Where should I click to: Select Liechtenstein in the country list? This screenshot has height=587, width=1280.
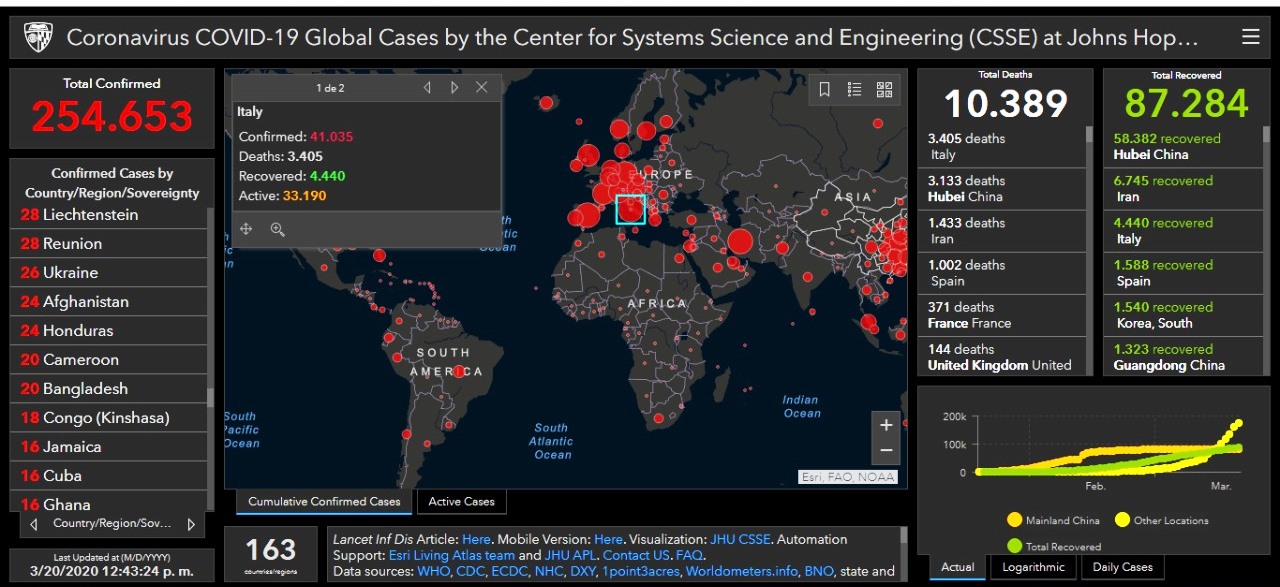click(x=108, y=215)
